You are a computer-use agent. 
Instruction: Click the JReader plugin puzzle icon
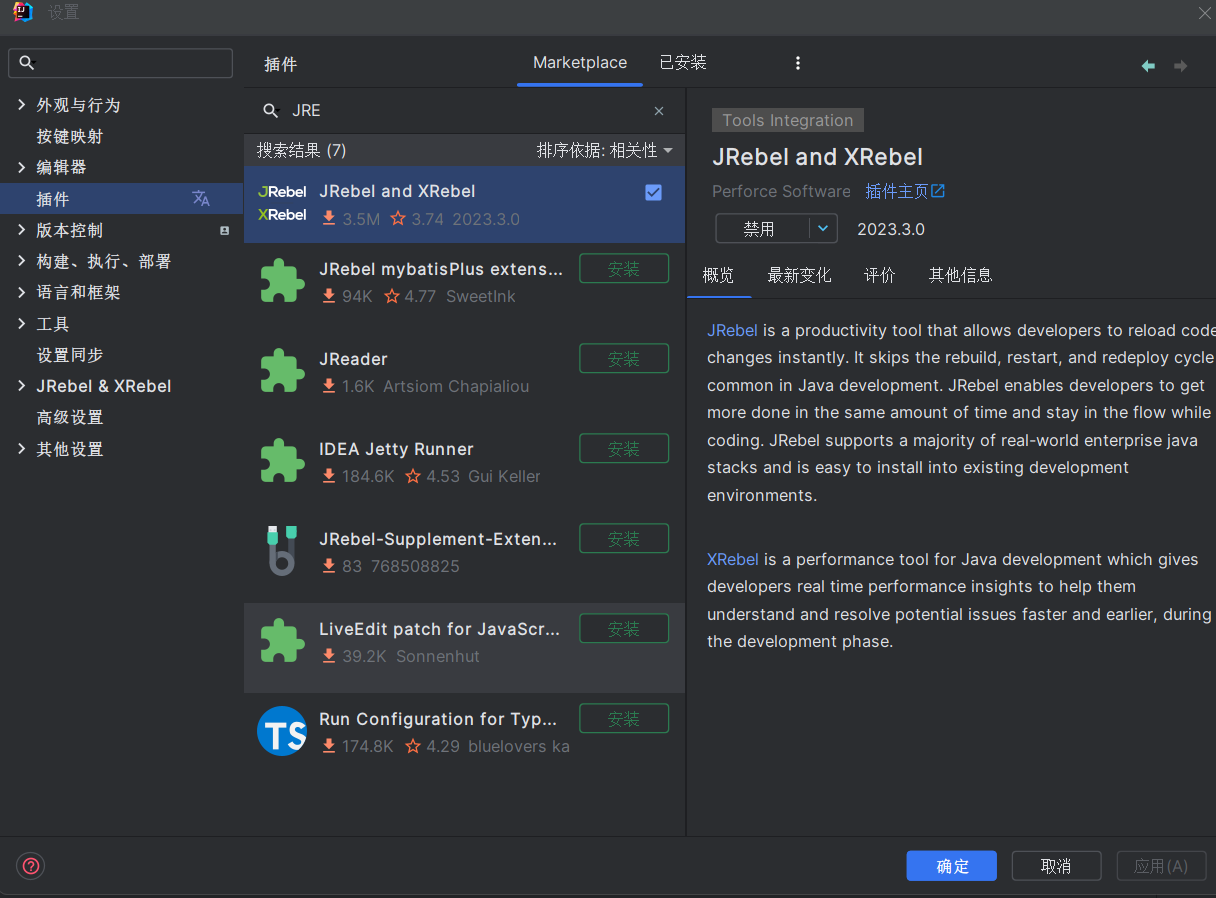(282, 371)
